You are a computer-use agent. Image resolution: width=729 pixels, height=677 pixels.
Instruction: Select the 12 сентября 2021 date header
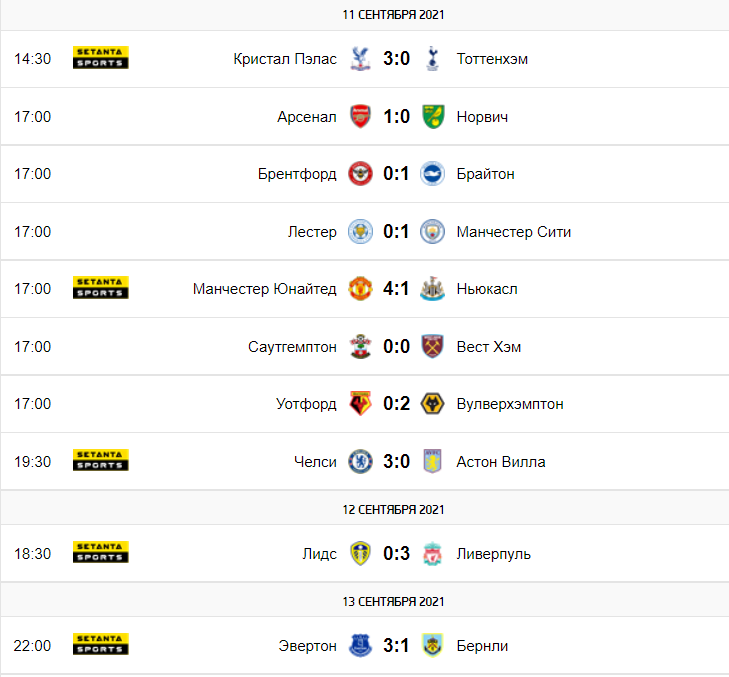tap(393, 510)
